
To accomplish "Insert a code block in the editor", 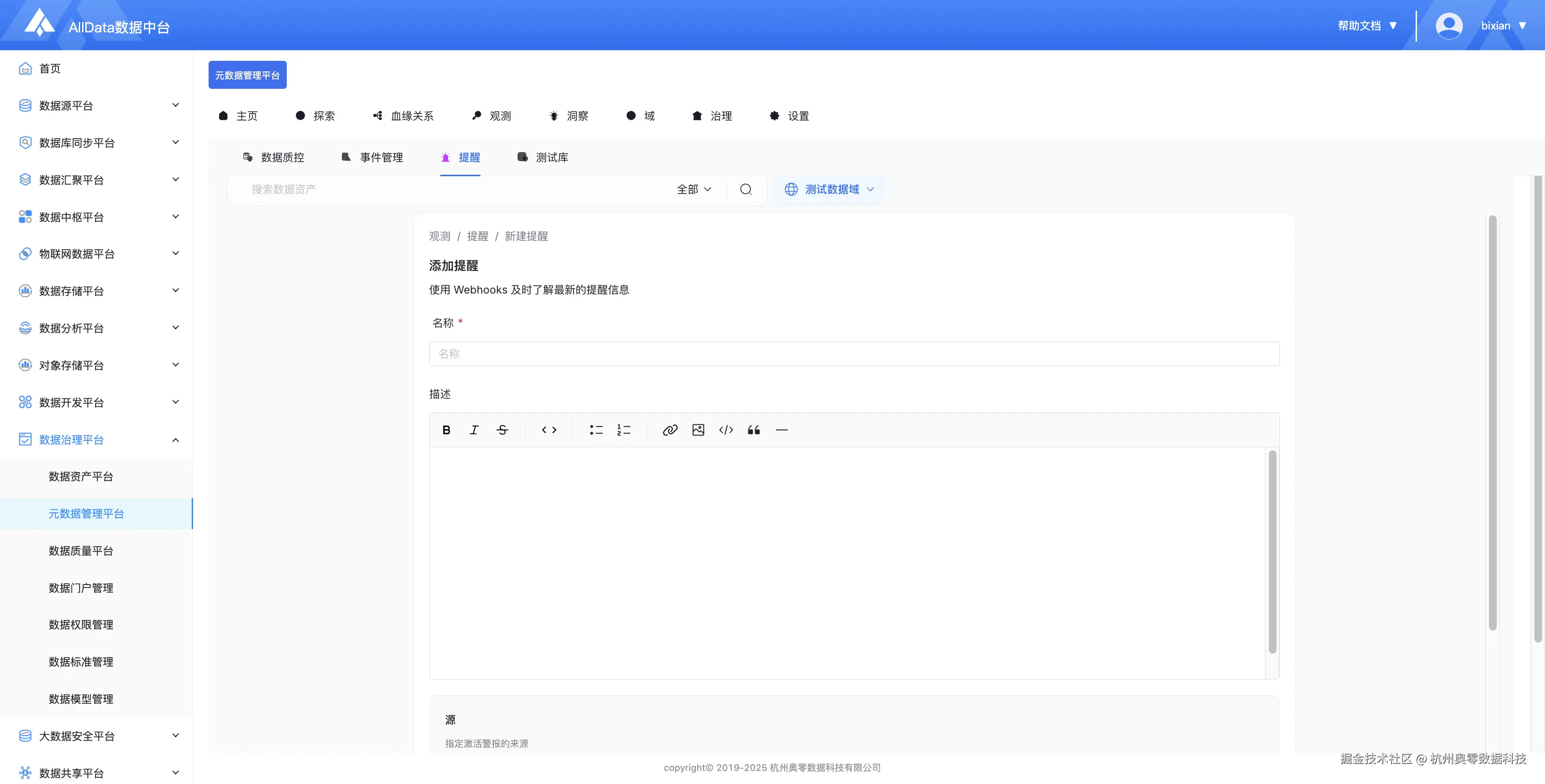I will click(x=725, y=430).
